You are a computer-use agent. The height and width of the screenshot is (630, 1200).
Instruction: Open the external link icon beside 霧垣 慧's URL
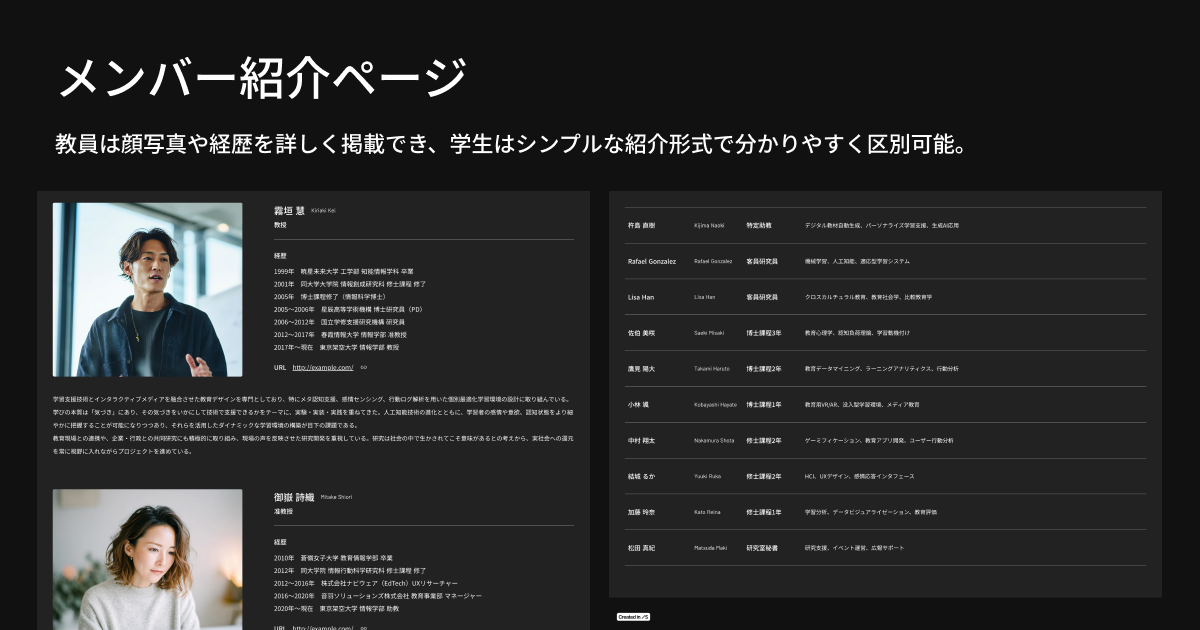(364, 366)
